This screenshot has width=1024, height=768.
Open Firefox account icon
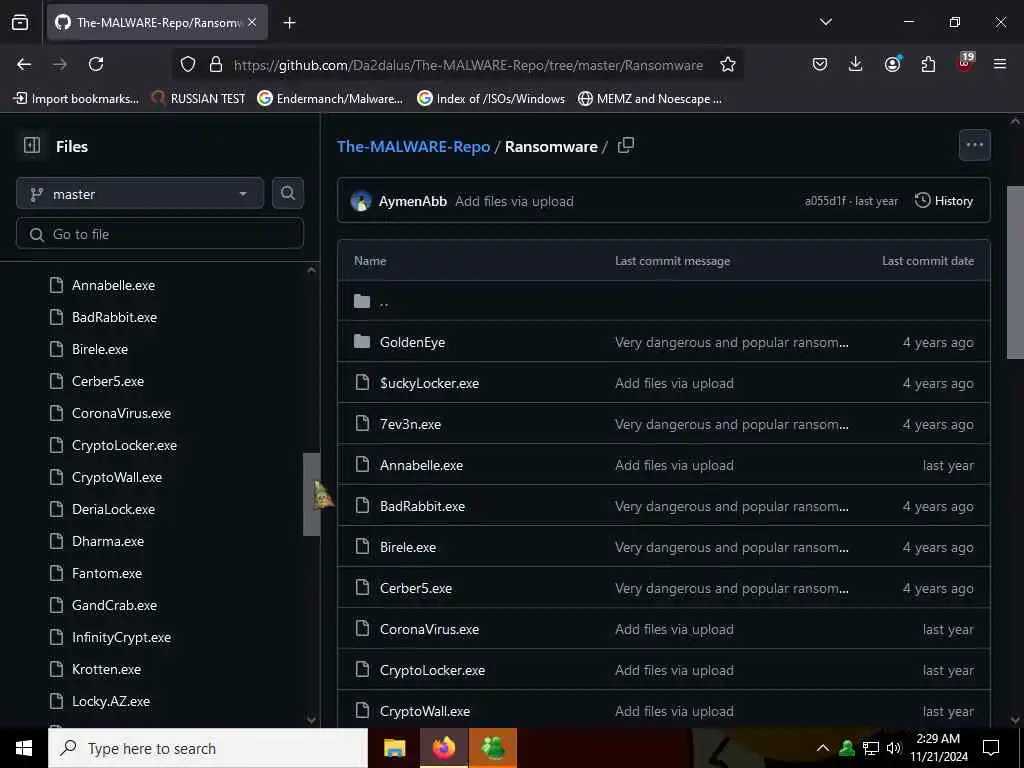[892, 64]
